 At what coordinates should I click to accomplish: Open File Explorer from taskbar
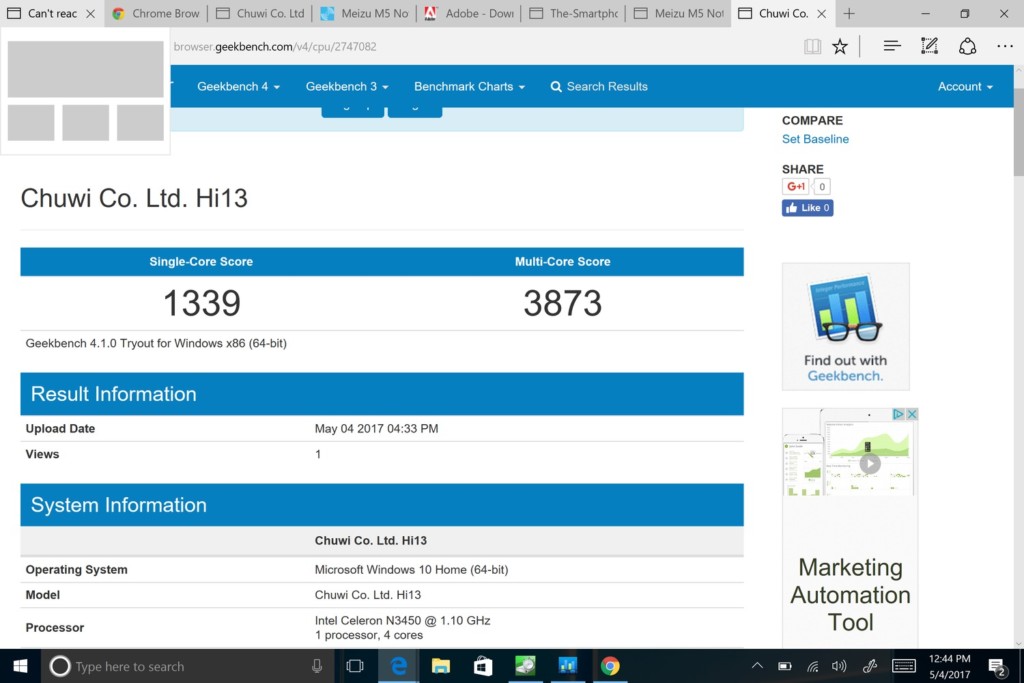coord(441,666)
